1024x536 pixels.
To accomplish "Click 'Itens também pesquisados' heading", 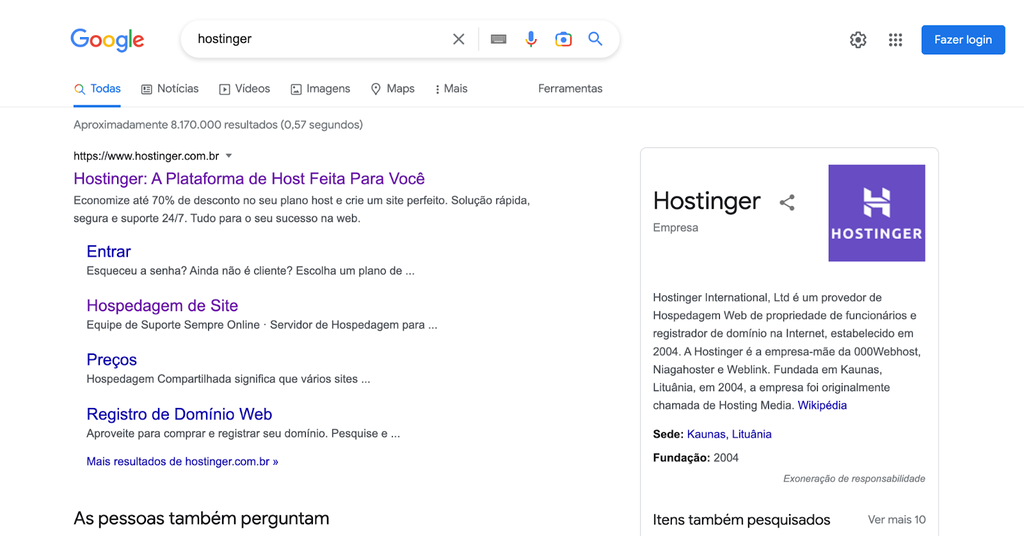I will [x=741, y=520].
